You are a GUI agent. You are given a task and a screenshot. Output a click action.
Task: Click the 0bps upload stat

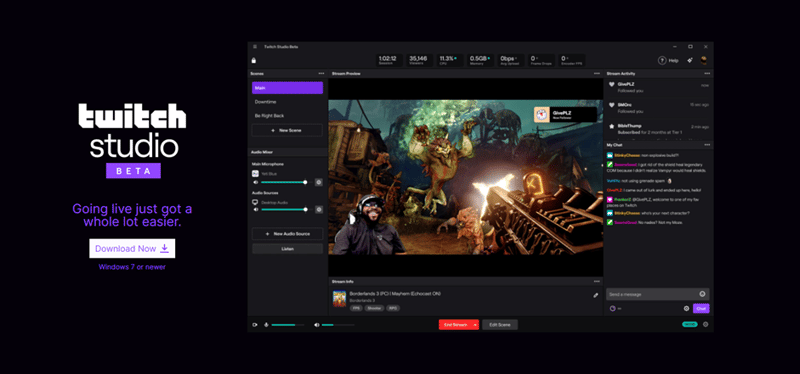(510, 60)
